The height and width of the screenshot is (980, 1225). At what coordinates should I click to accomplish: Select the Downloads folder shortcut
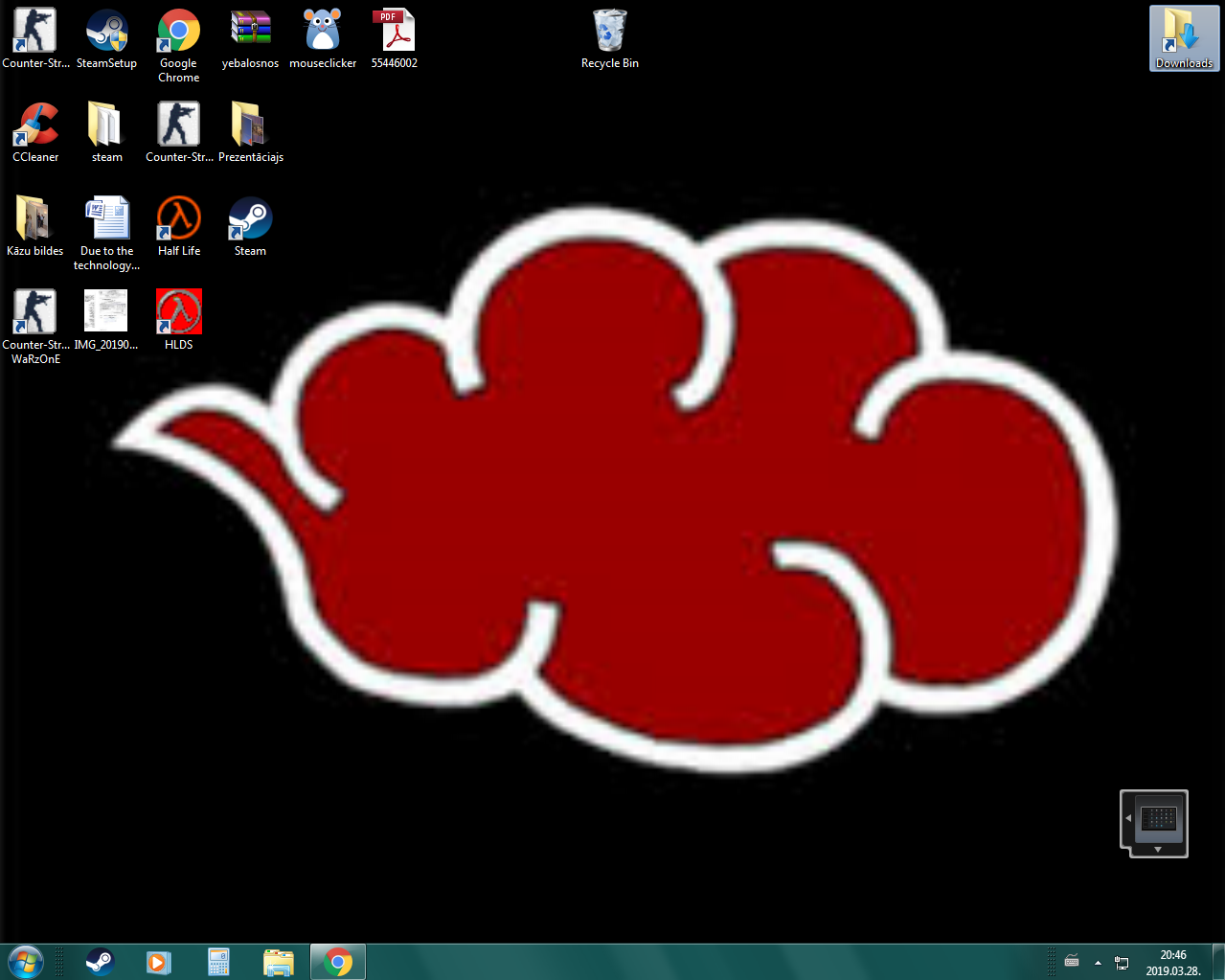pos(1185,39)
